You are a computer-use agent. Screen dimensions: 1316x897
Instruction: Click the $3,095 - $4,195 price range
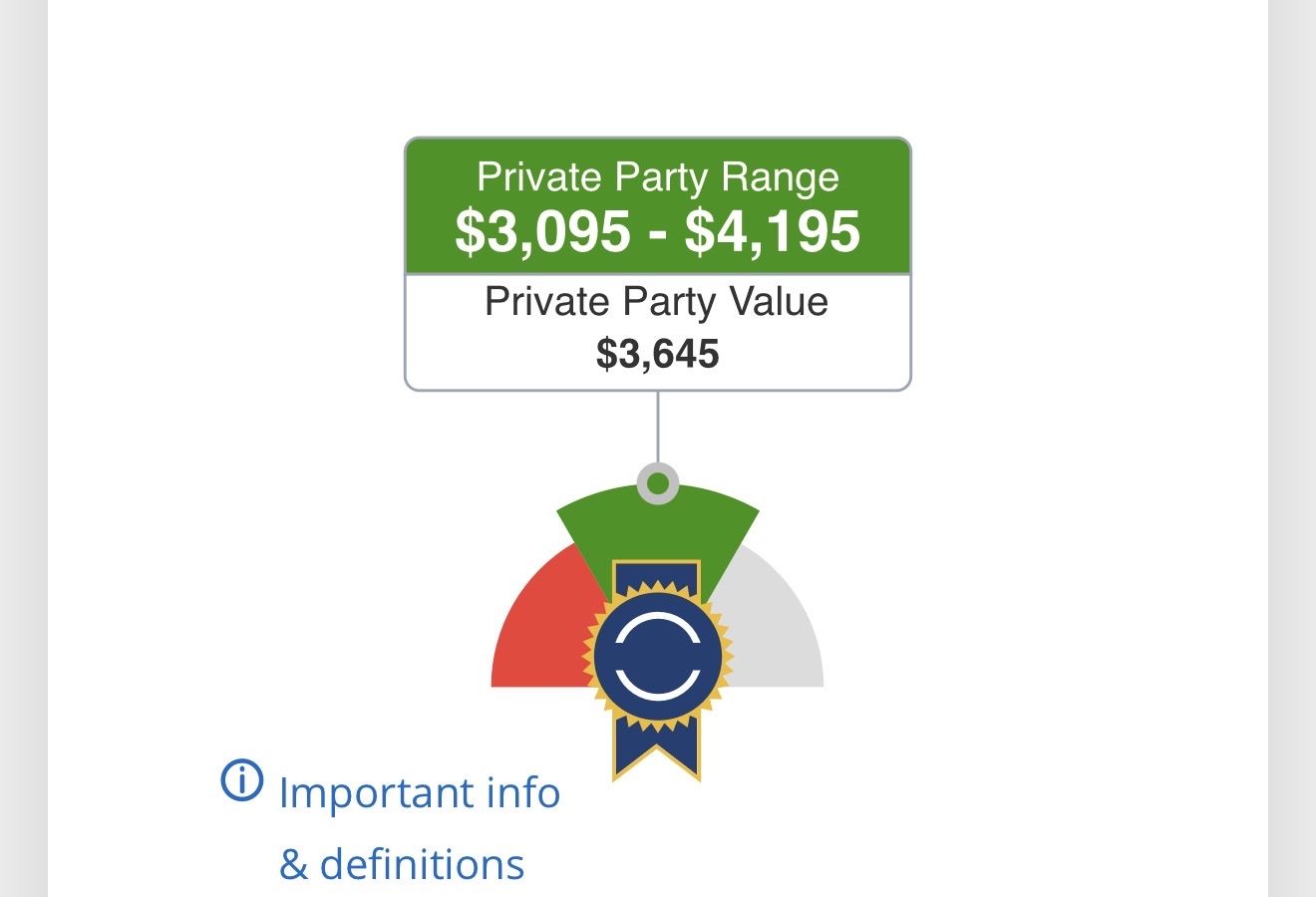point(658,231)
